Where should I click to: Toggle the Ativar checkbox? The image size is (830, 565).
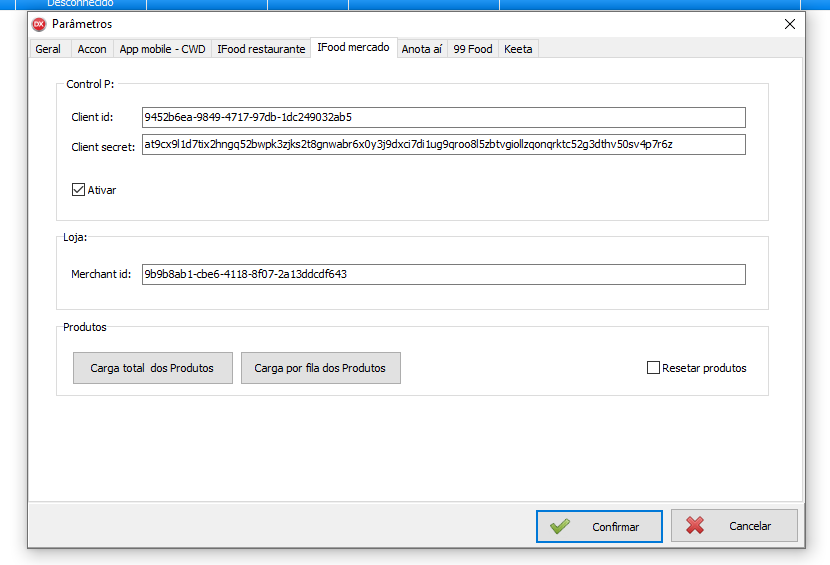point(78,190)
